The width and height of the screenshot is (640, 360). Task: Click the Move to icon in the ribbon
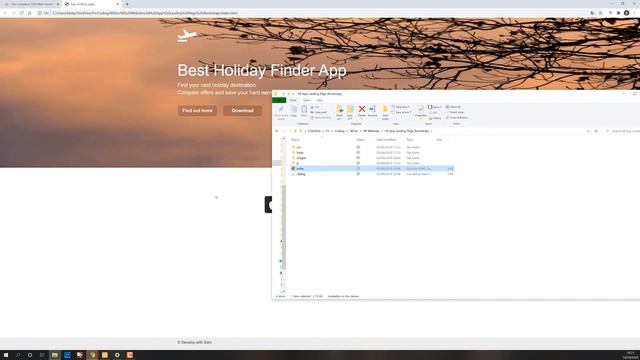pos(340,109)
